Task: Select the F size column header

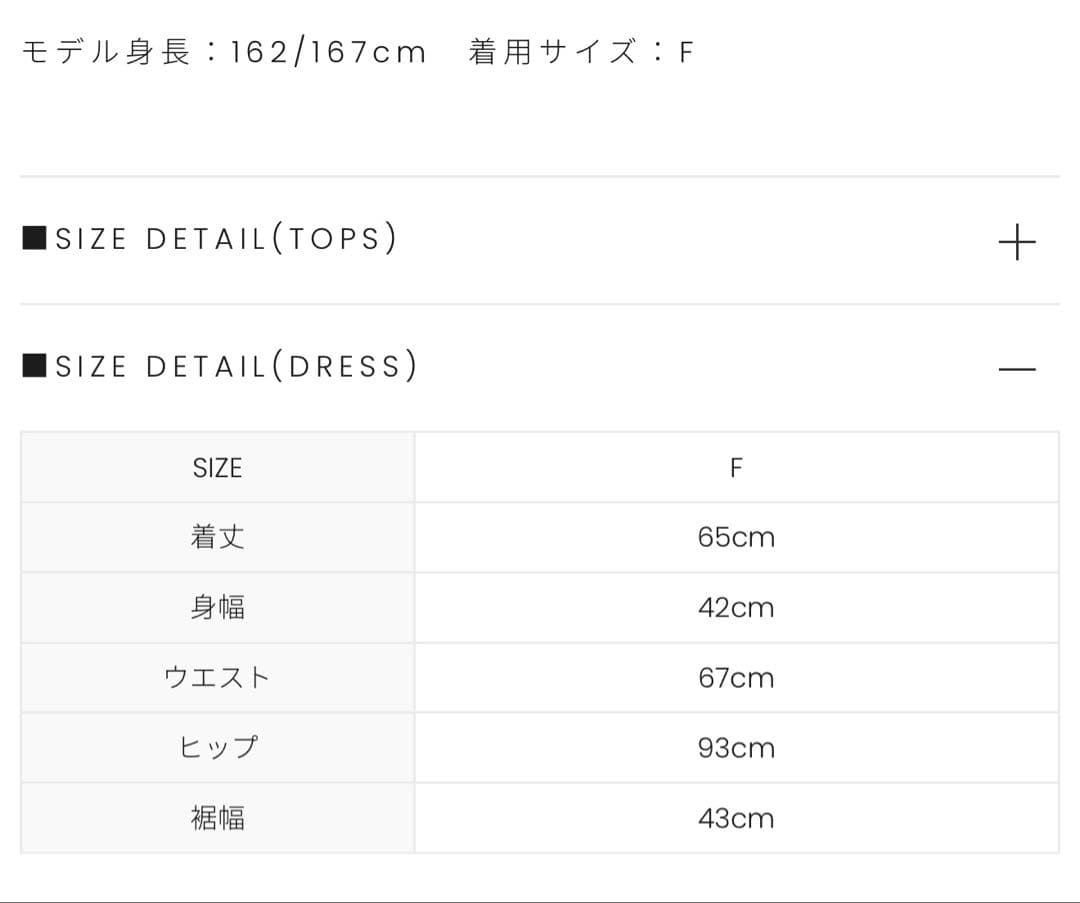Action: [x=736, y=468]
